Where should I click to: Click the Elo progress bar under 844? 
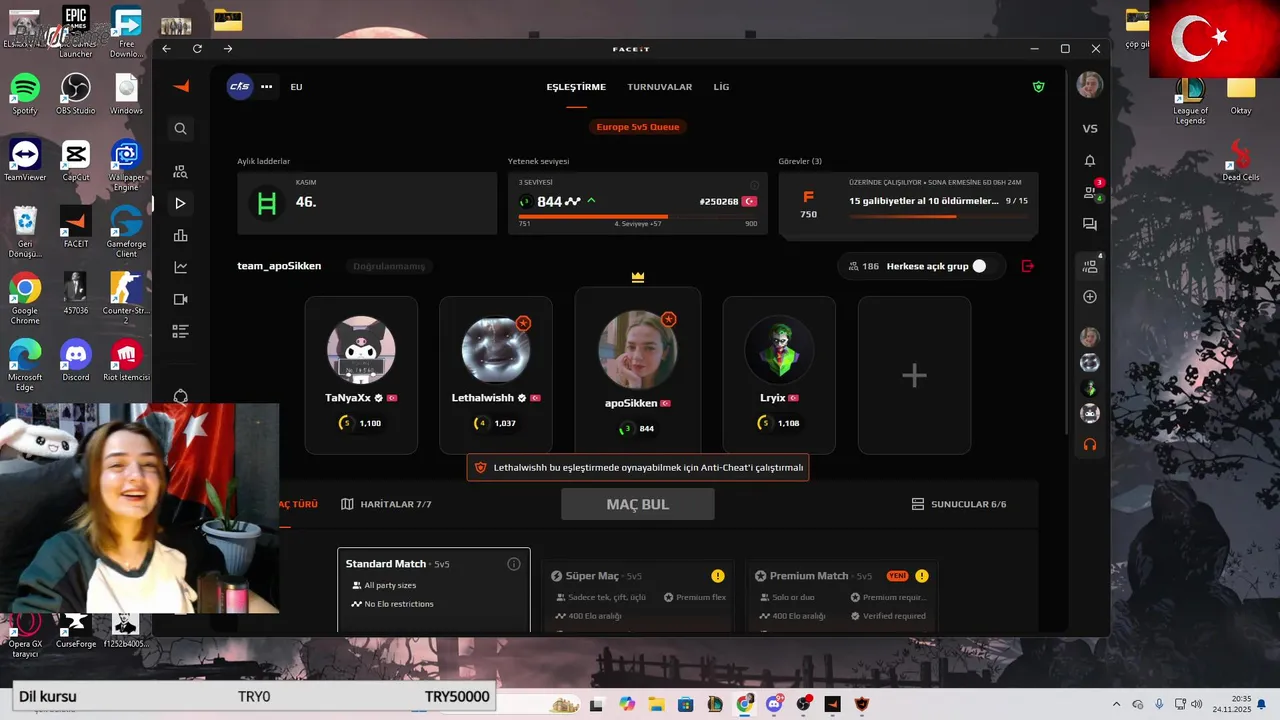point(638,216)
